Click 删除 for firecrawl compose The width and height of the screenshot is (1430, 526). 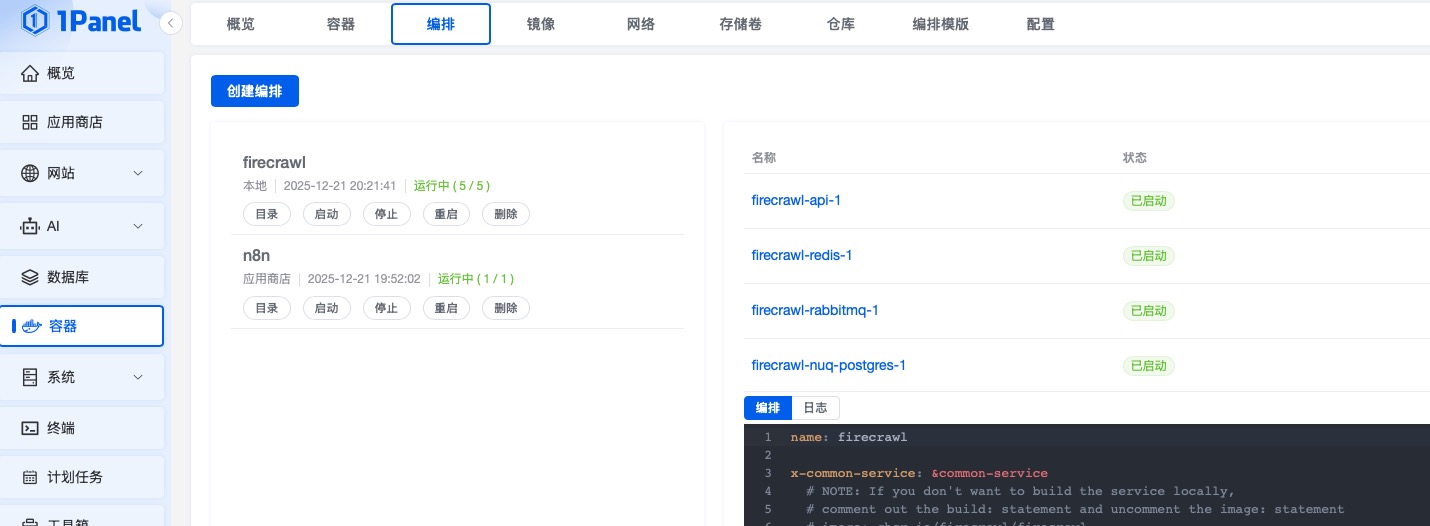[506, 214]
